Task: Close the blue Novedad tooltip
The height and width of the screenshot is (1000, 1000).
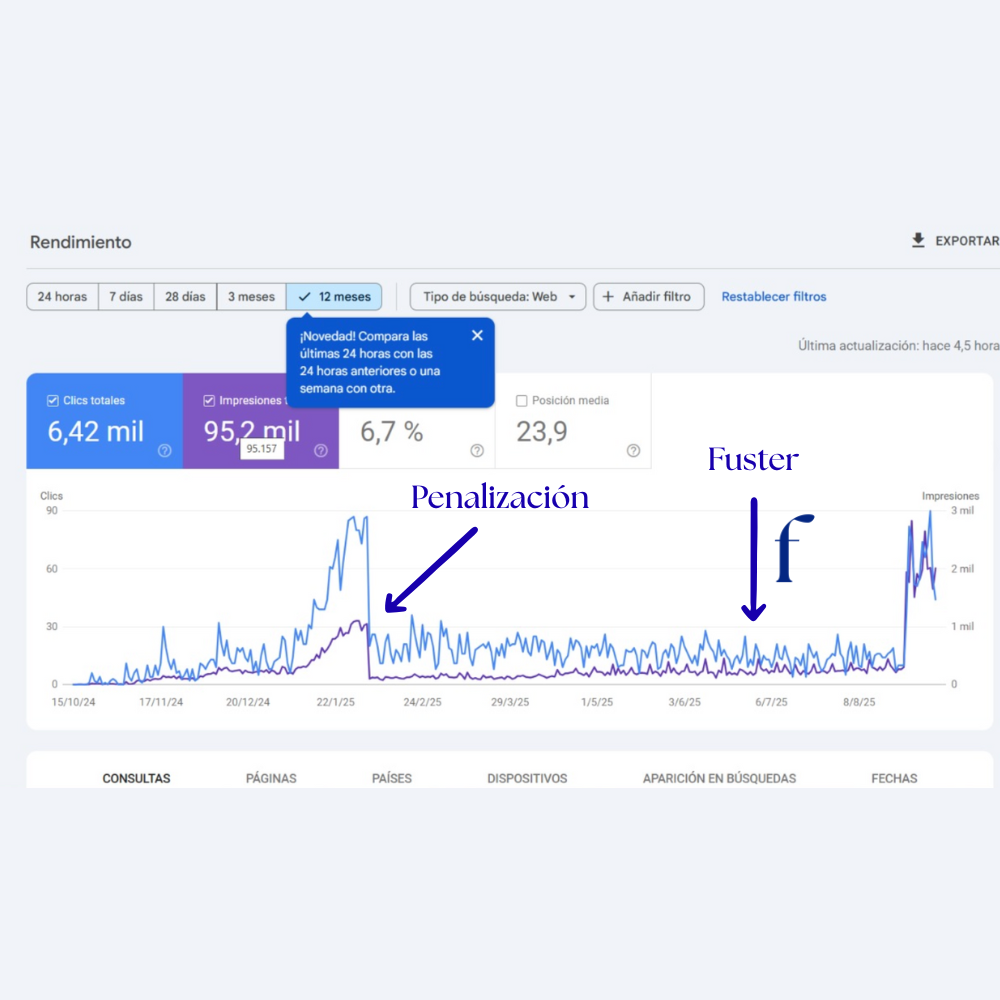Action: pos(477,336)
